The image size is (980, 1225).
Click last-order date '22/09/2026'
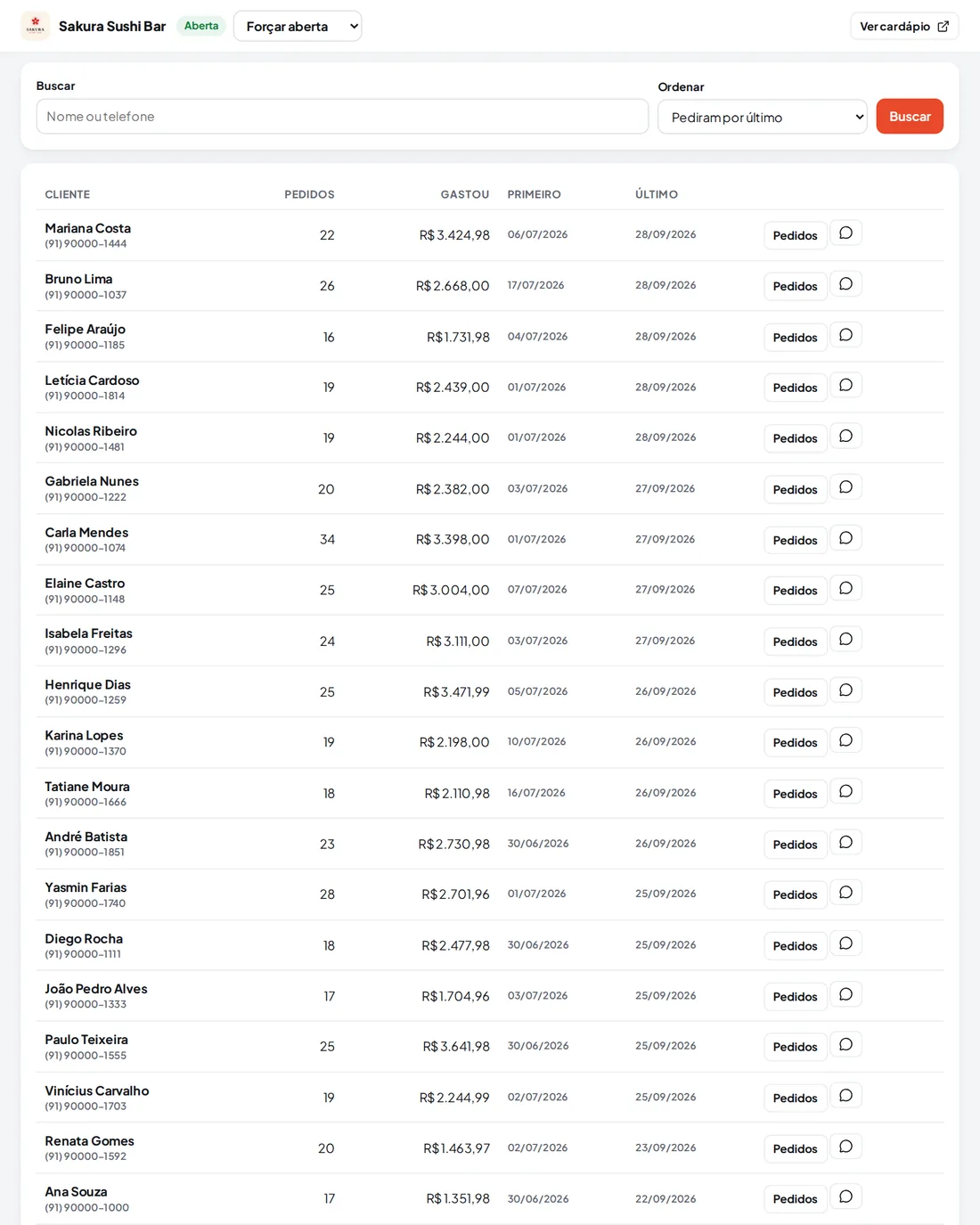click(666, 1198)
